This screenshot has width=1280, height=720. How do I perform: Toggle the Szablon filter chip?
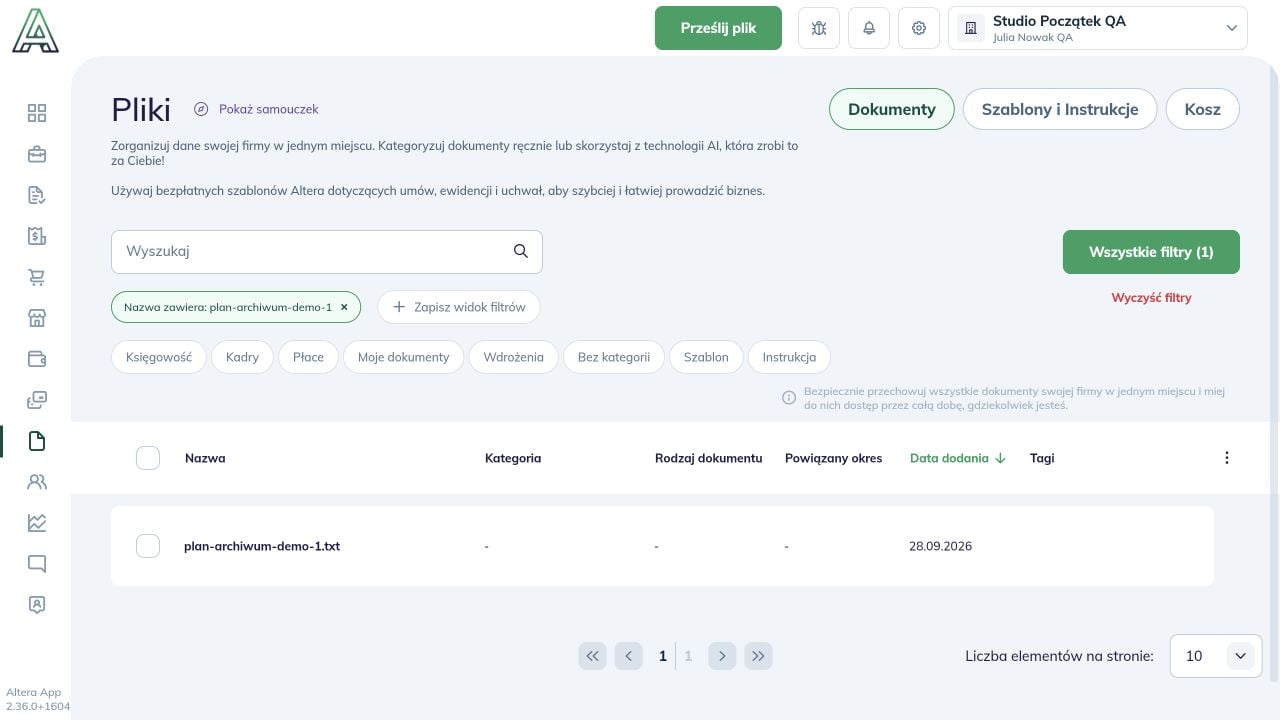[x=706, y=357]
